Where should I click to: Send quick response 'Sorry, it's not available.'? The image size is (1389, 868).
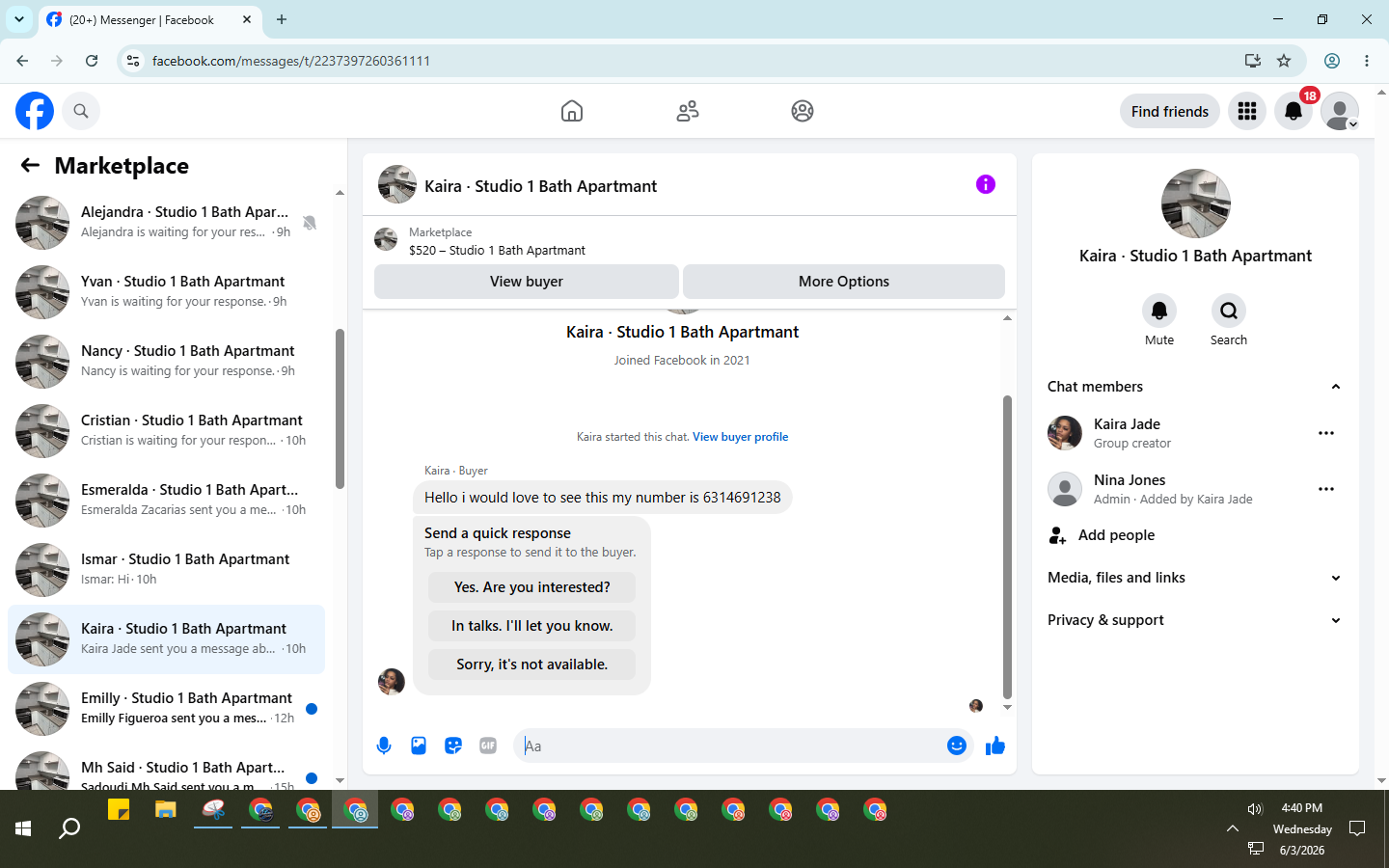pyautogui.click(x=532, y=665)
